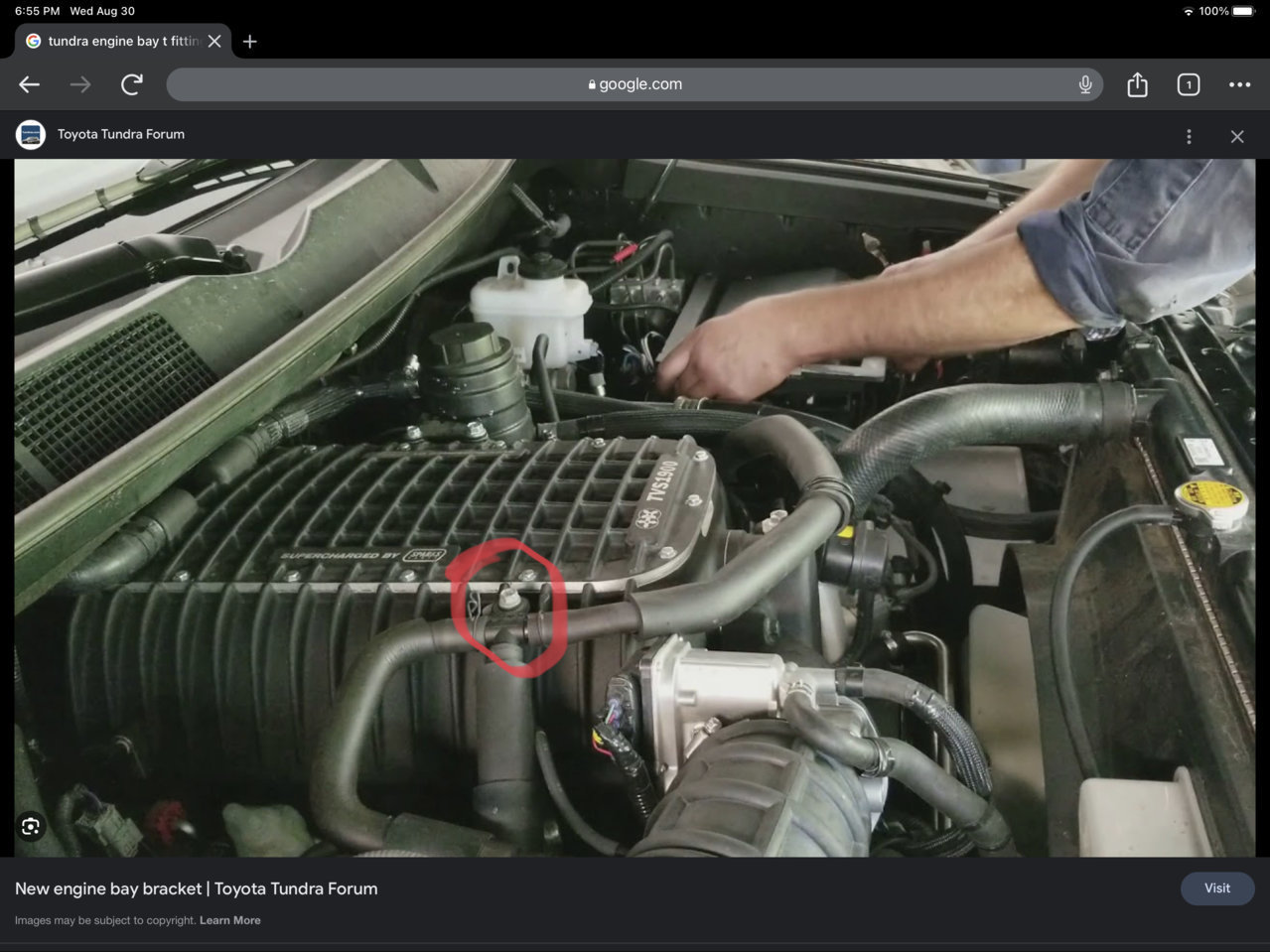Tap the supercharged engine photo
Viewport: 1270px width, 952px height.
[635, 507]
